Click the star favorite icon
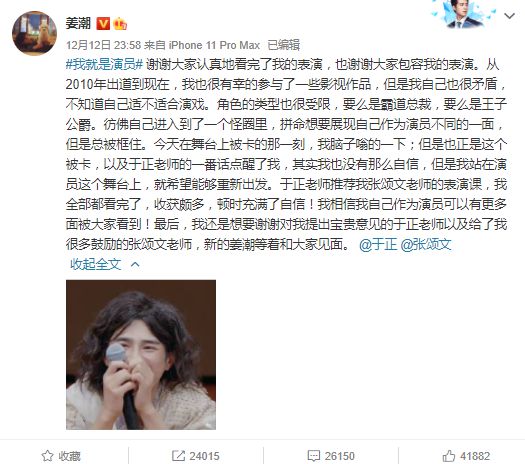 point(47,456)
